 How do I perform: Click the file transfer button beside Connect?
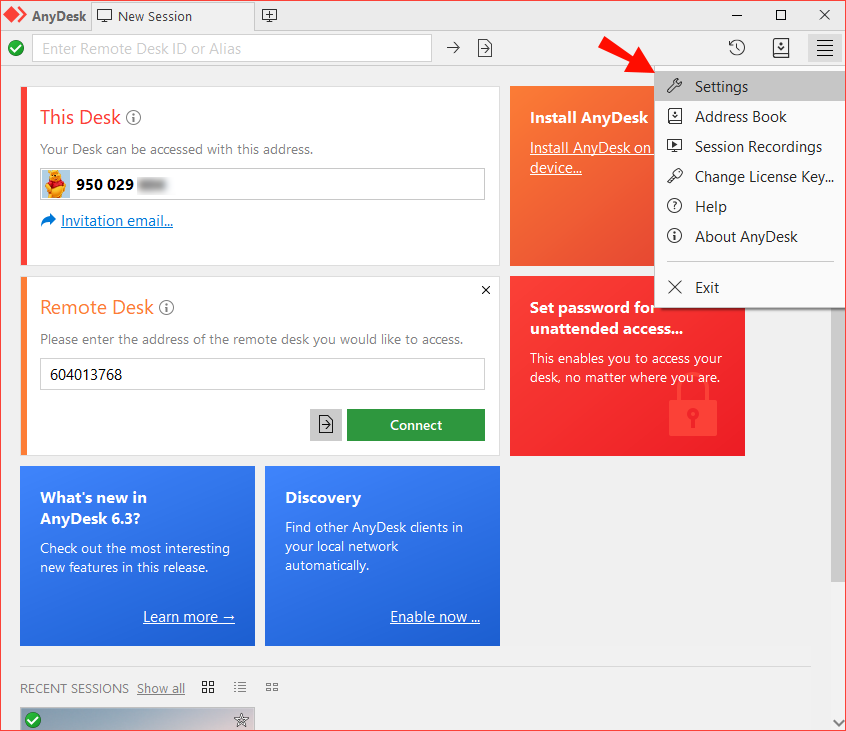(326, 425)
